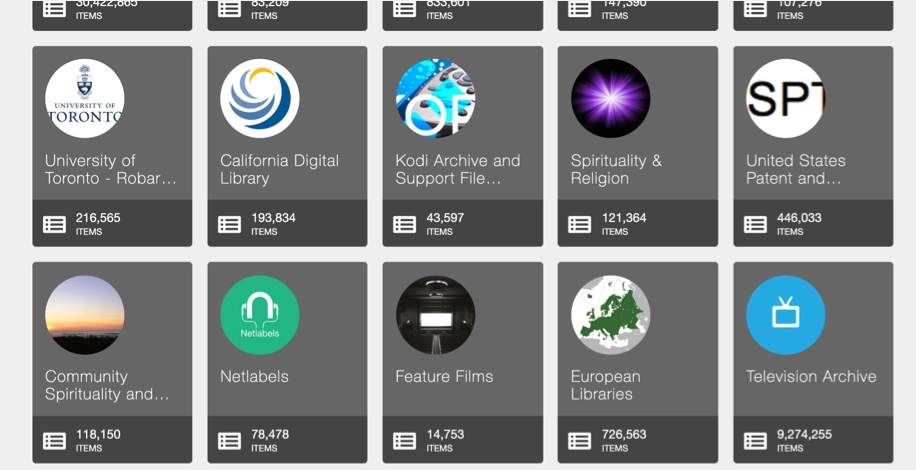Image resolution: width=916 pixels, height=470 pixels.
Task: Select the 726,563 items count bar
Action: point(638,440)
